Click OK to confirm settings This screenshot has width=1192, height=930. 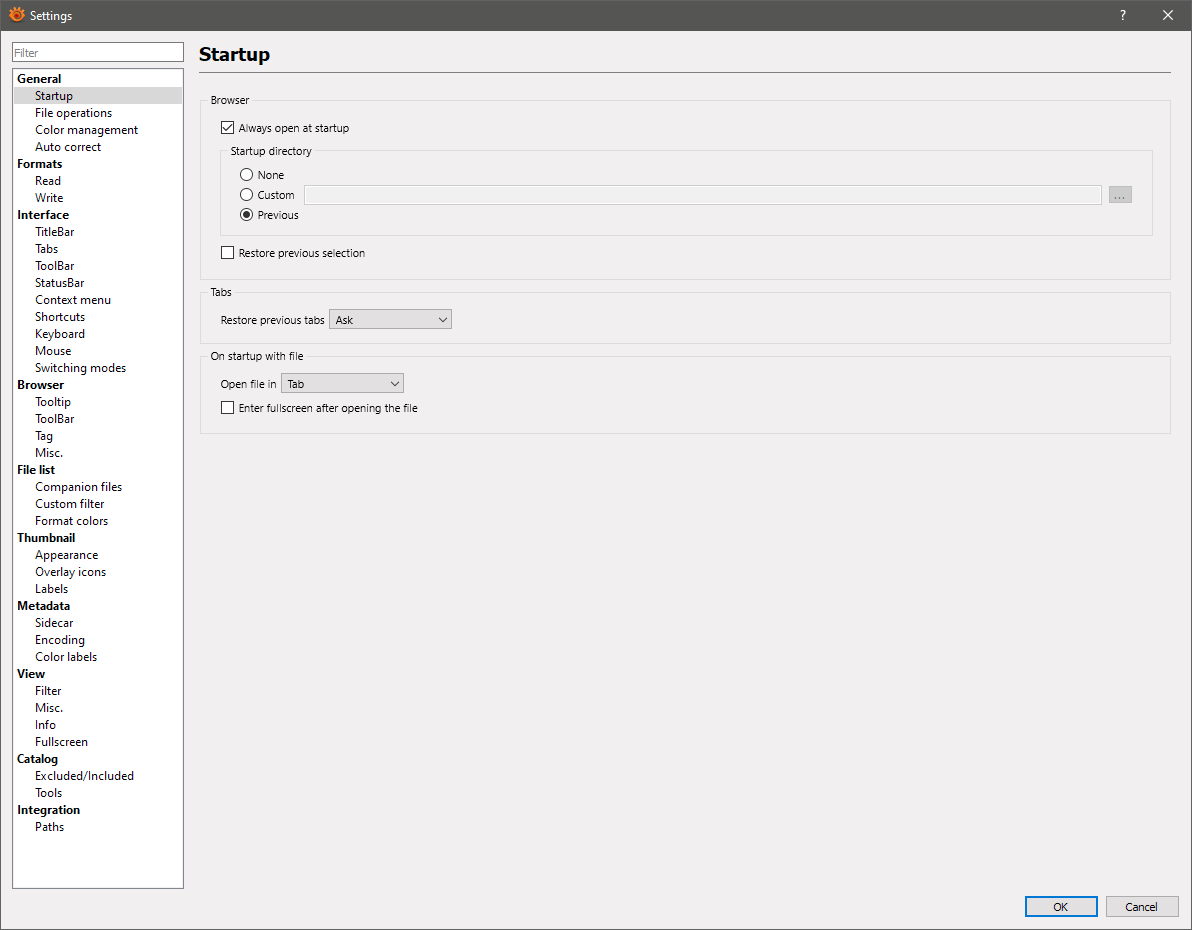click(1060, 906)
